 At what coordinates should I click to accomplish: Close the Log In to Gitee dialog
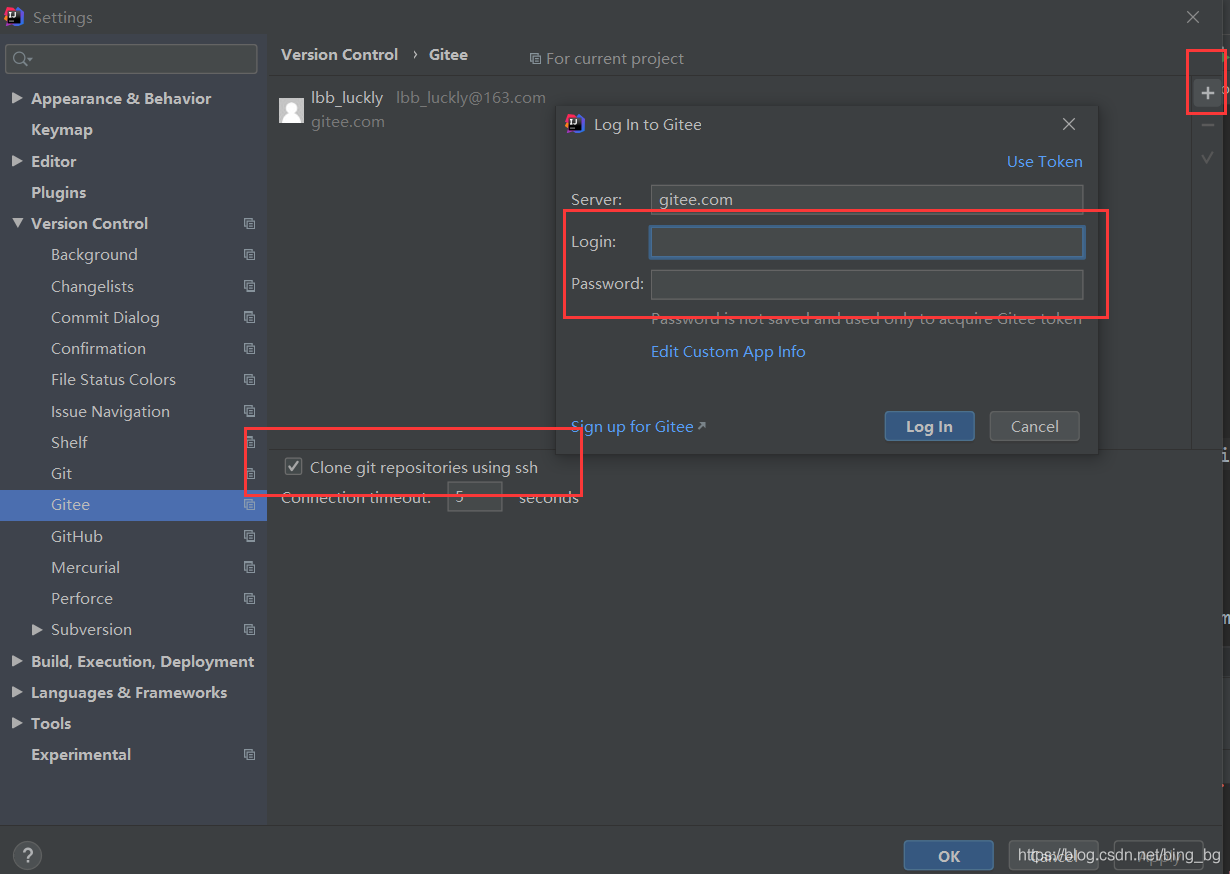pyautogui.click(x=1069, y=124)
